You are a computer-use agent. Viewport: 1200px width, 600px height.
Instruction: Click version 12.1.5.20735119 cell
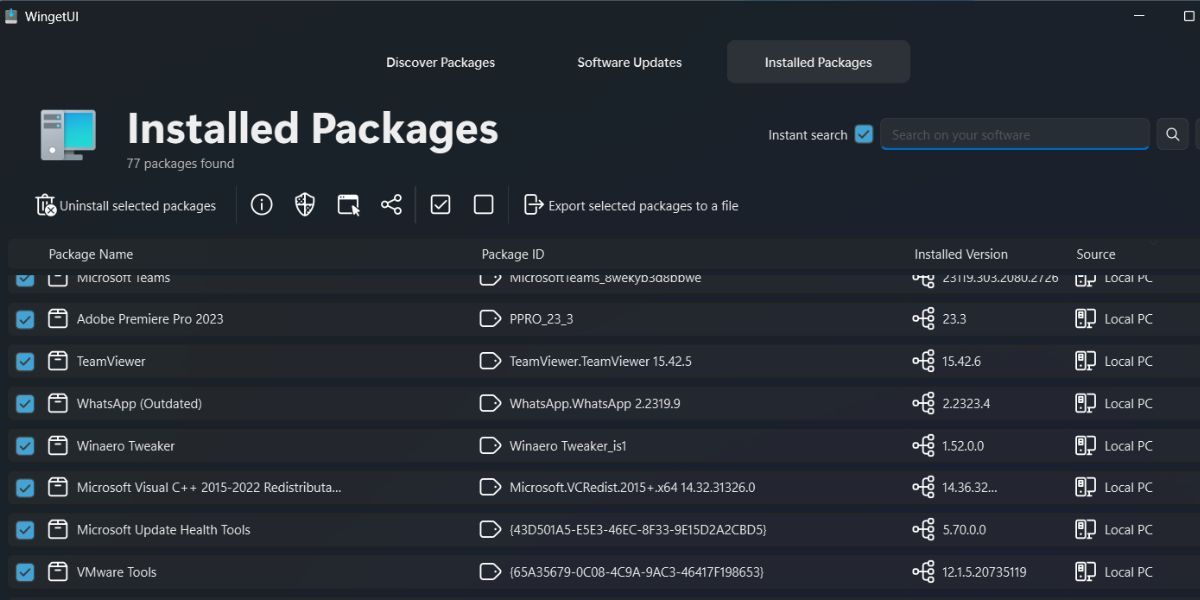[984, 572]
